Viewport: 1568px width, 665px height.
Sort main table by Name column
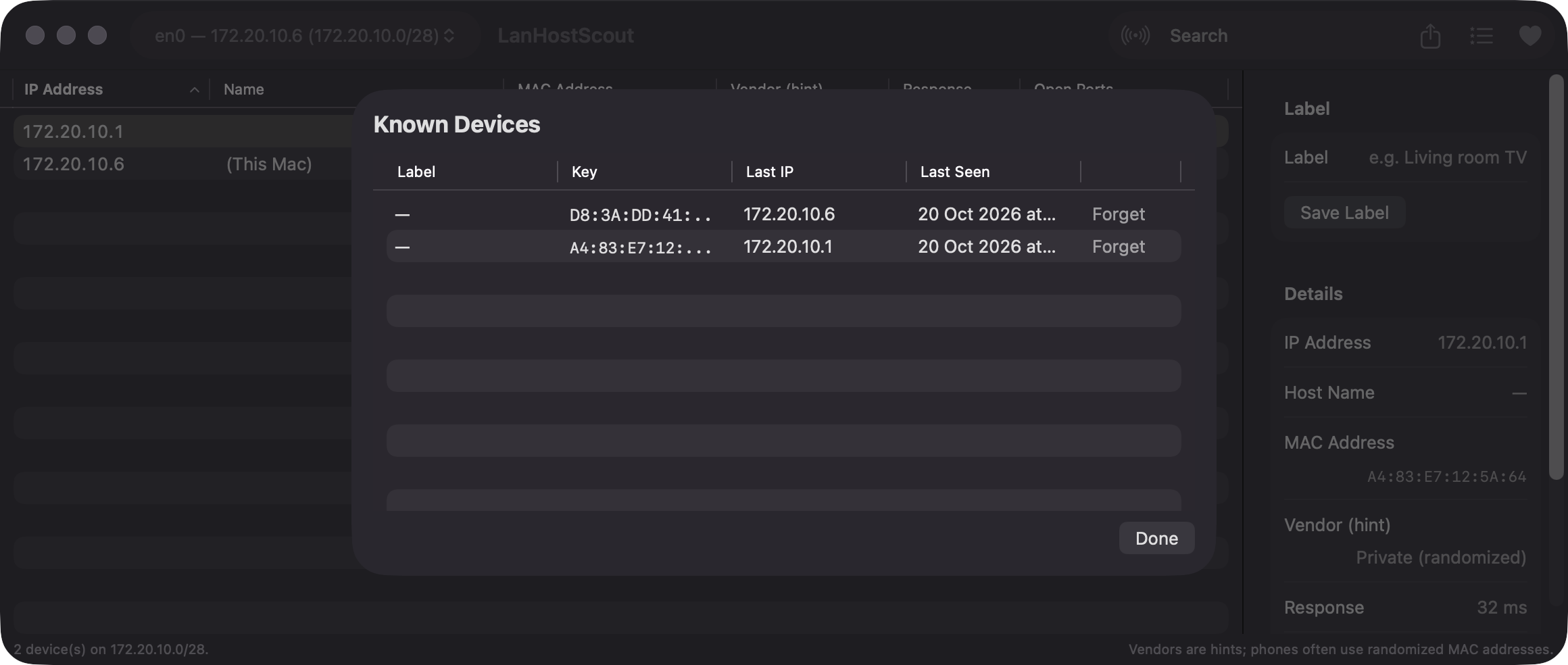243,89
